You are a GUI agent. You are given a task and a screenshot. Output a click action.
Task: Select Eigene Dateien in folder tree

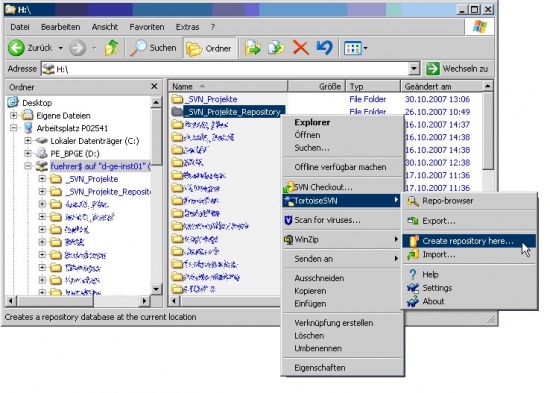(x=63, y=115)
